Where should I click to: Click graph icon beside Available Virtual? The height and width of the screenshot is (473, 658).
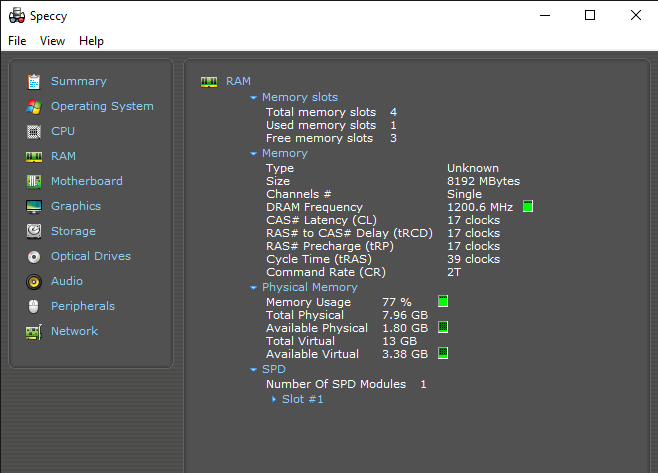[443, 353]
